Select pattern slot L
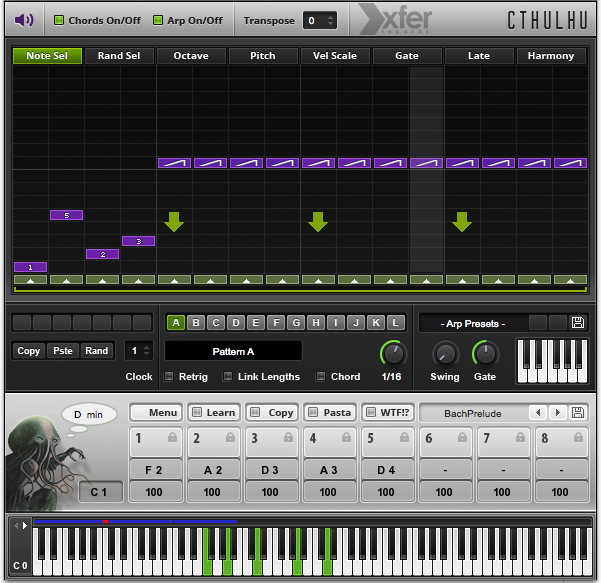Viewport: 601px width, 583px height. [396, 323]
